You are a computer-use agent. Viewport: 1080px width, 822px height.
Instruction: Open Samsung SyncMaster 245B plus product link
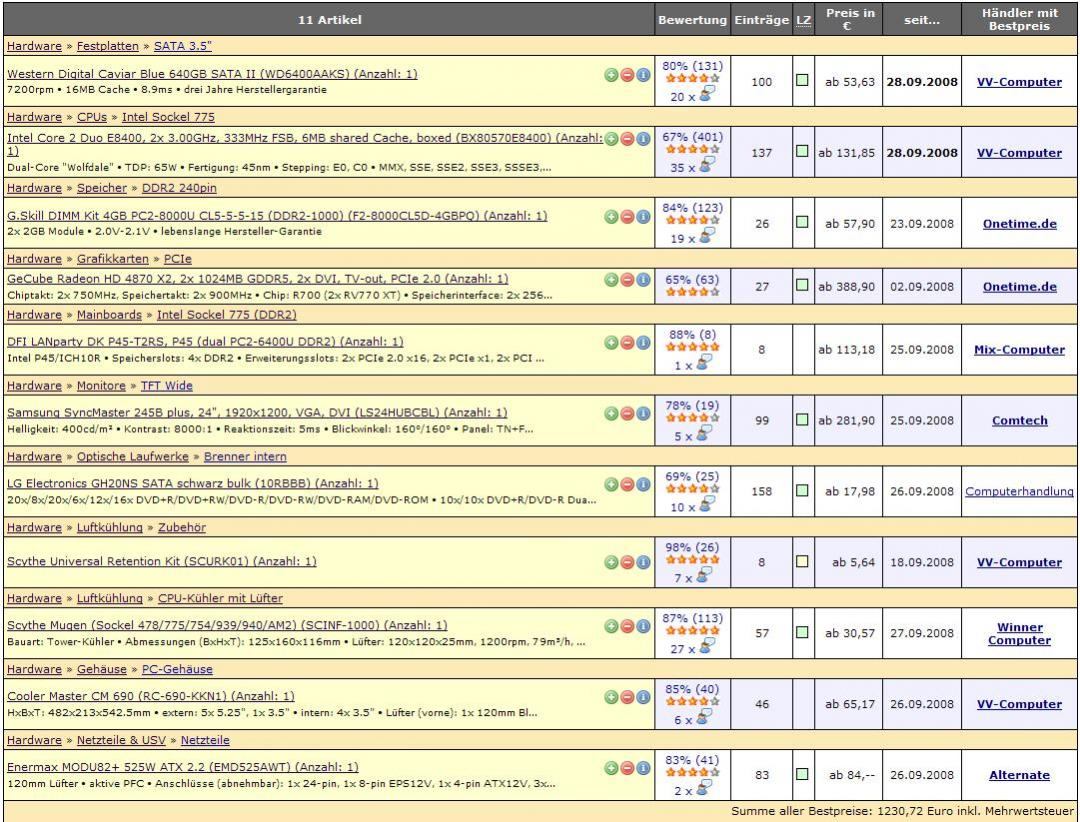click(x=257, y=413)
